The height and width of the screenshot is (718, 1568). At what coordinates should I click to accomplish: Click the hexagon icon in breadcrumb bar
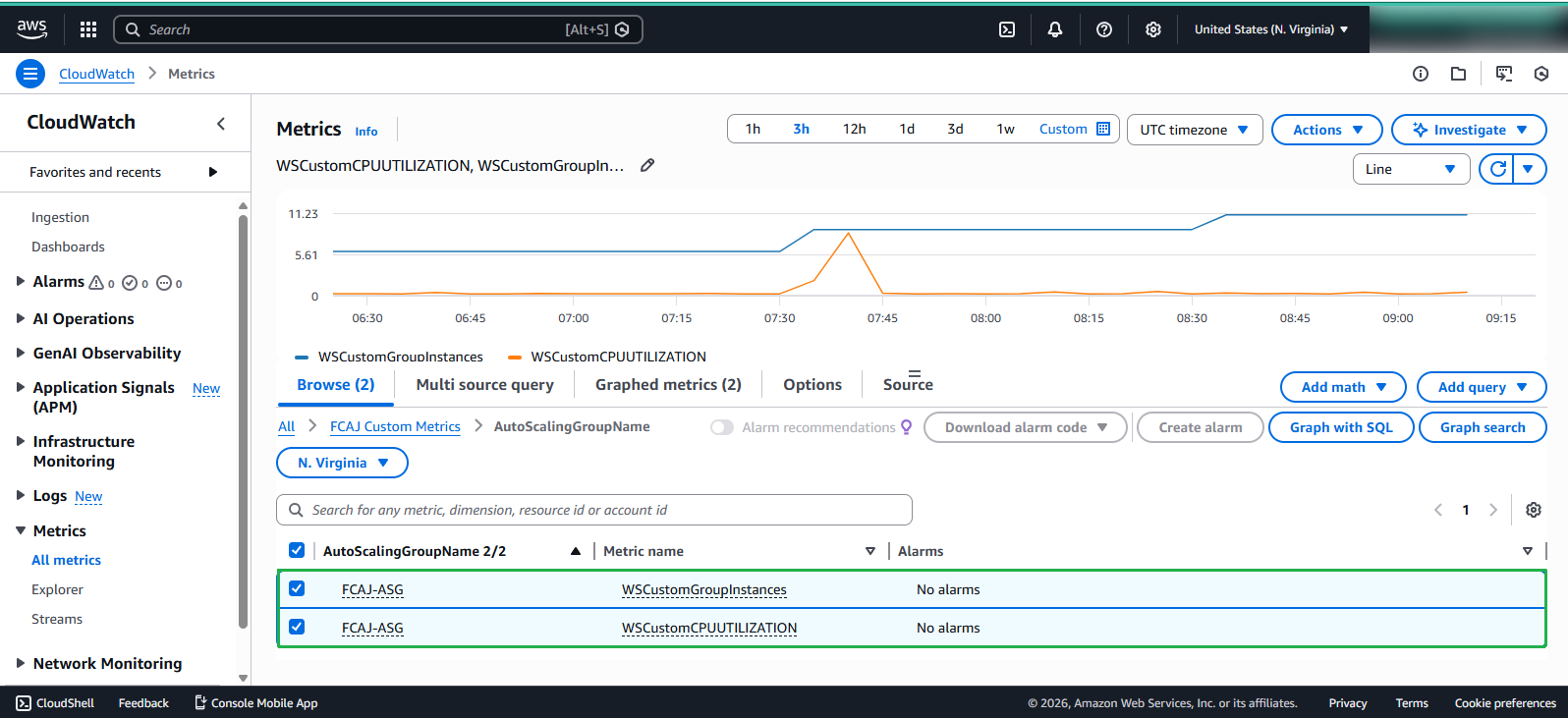(x=1541, y=74)
